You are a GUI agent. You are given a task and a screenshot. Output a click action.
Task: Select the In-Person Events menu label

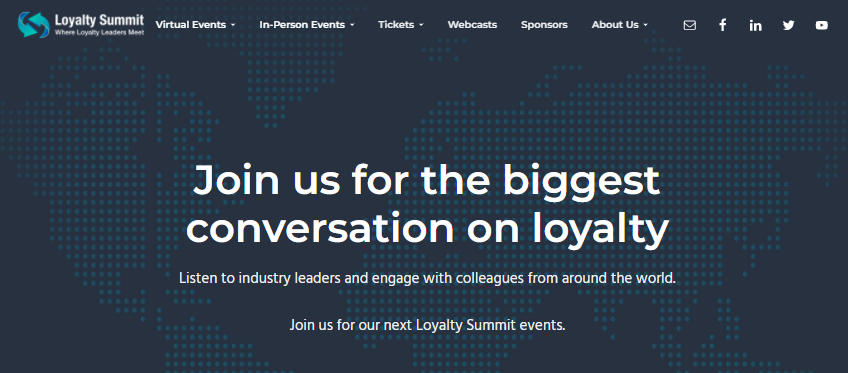click(302, 25)
